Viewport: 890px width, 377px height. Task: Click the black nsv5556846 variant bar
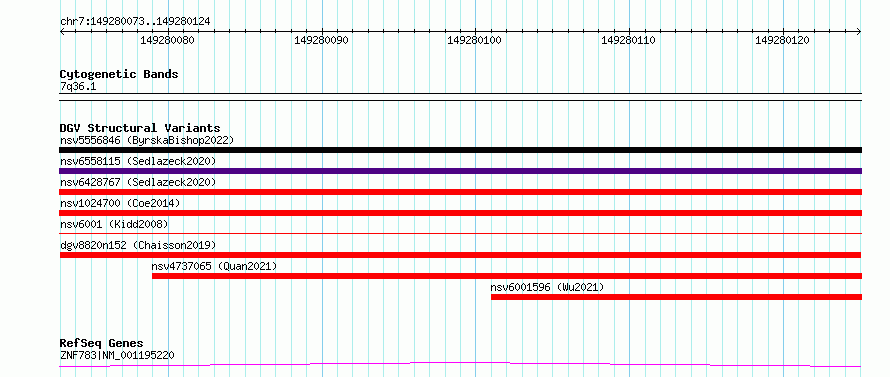tap(460, 150)
